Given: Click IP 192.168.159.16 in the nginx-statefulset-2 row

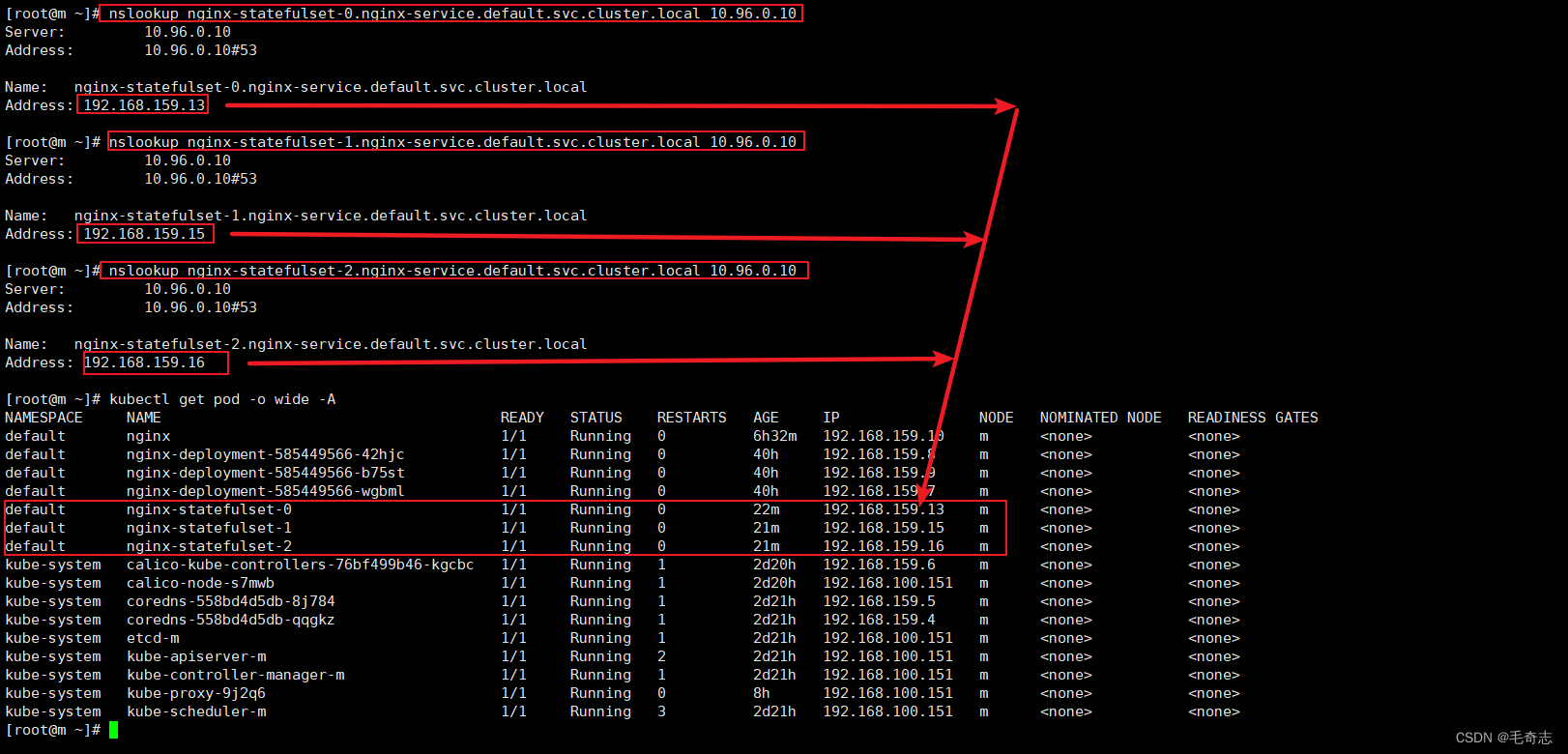Looking at the screenshot, I should 884,546.
